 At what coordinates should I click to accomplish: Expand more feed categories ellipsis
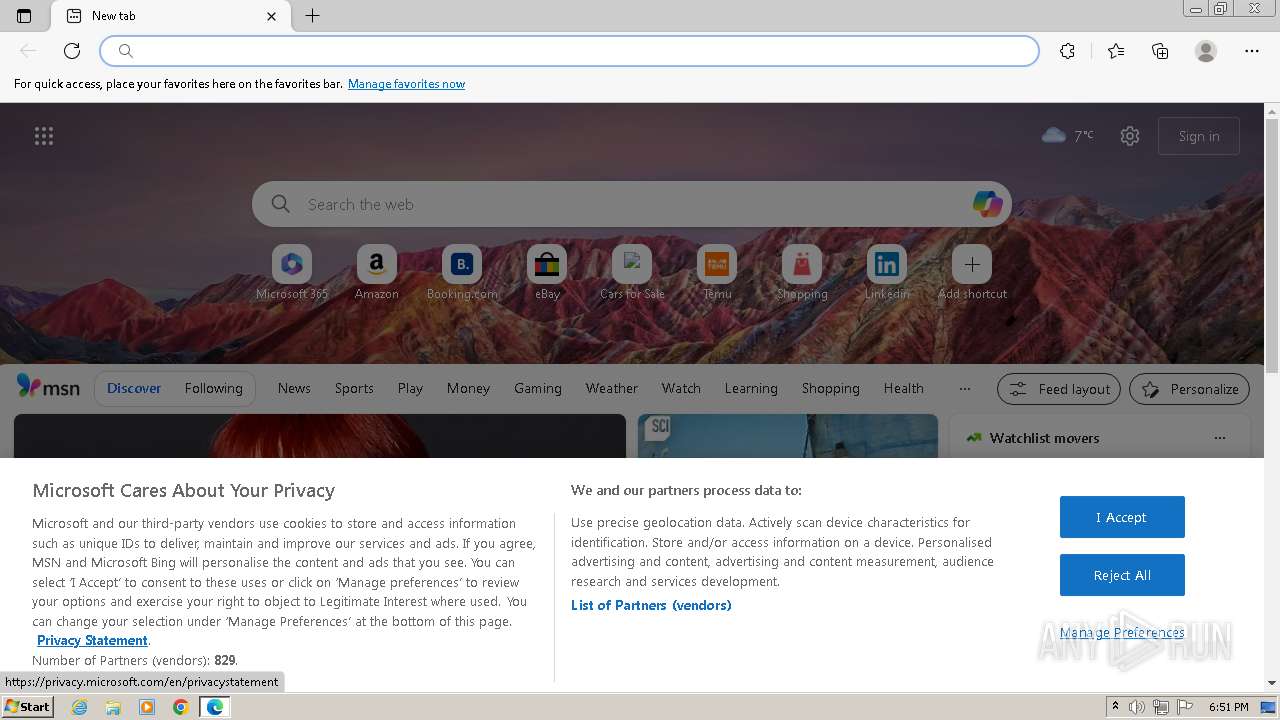pos(964,388)
